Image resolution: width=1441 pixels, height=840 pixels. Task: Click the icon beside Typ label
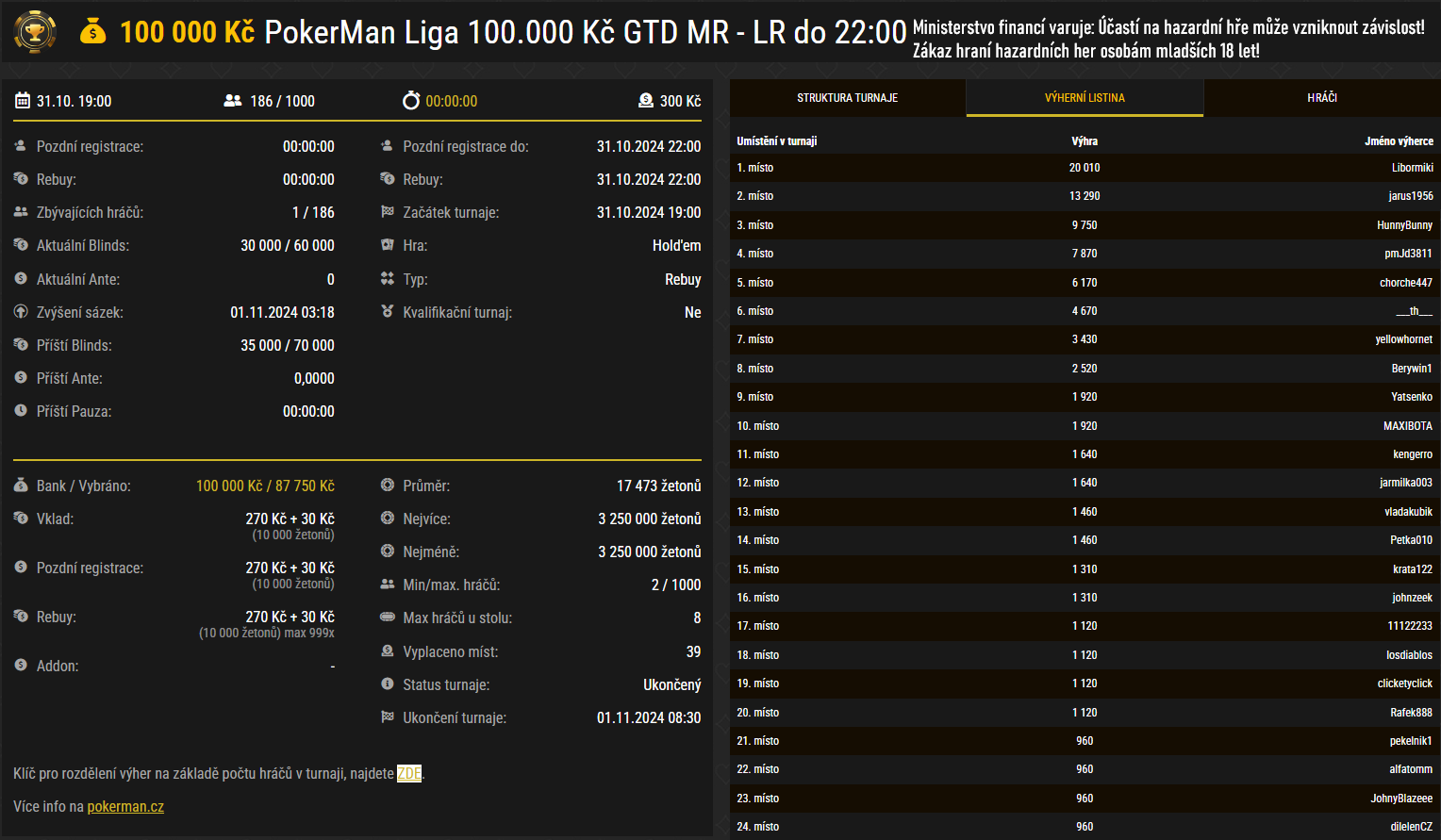[x=387, y=279]
